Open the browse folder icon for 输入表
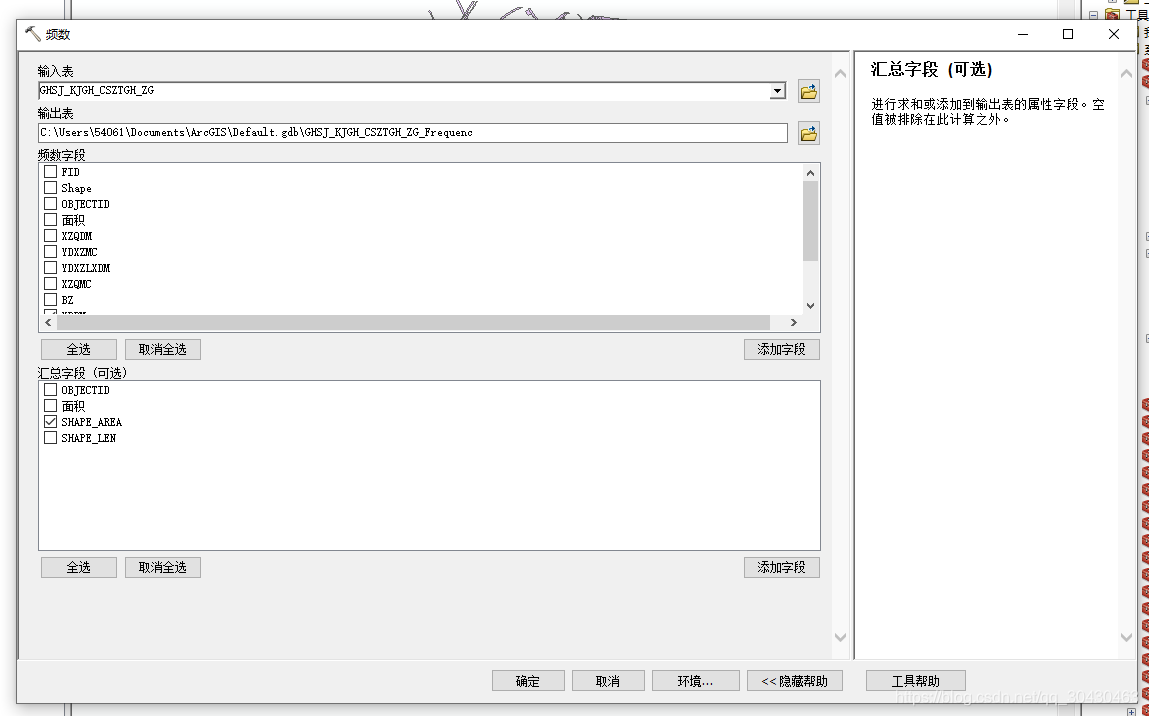The width and height of the screenshot is (1149, 716). point(808,90)
